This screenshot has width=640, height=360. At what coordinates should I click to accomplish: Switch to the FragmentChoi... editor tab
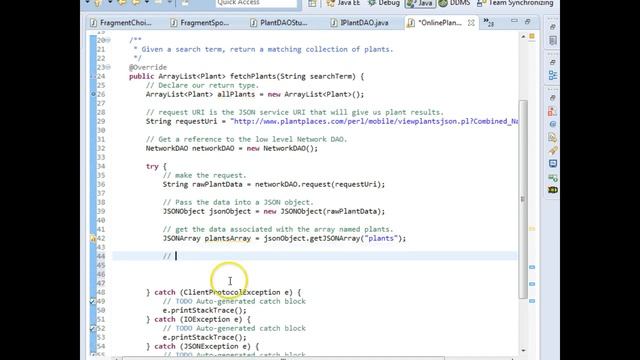[121, 23]
